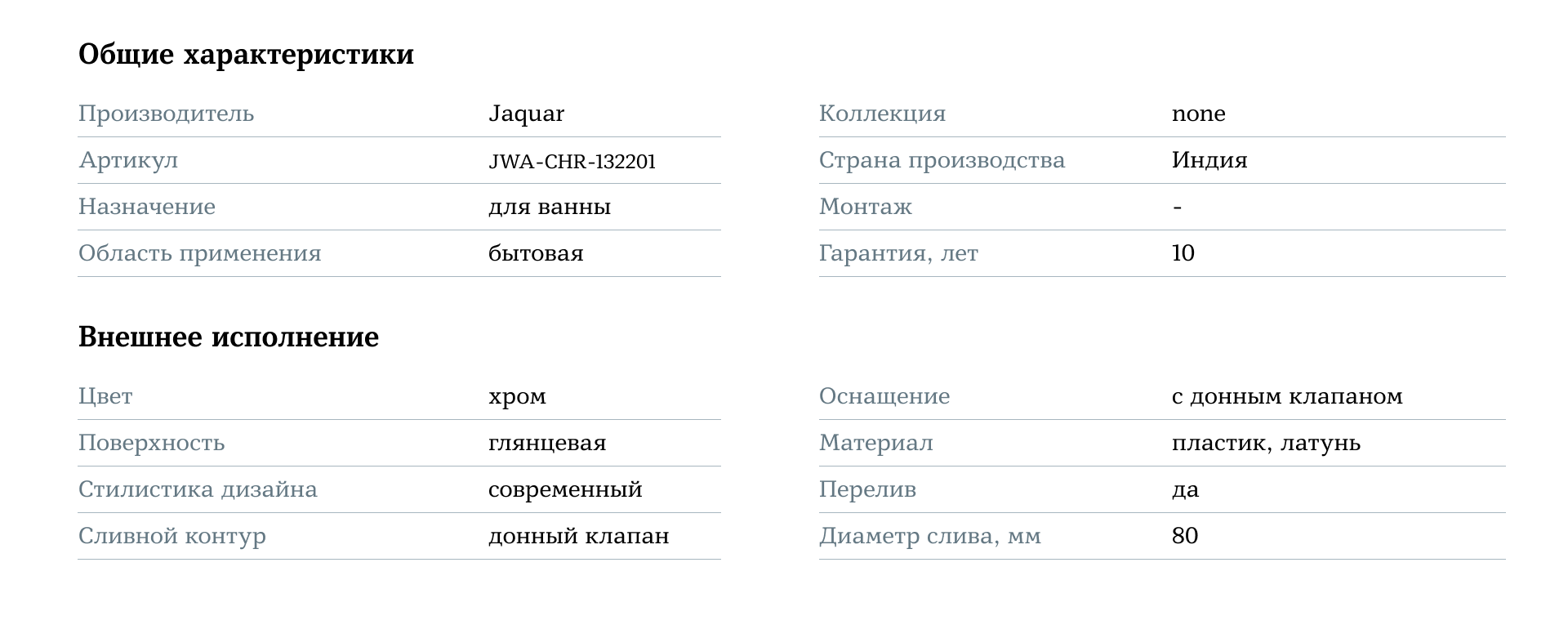
Task: Click the 'Страна производства' label
Action: coord(942,160)
